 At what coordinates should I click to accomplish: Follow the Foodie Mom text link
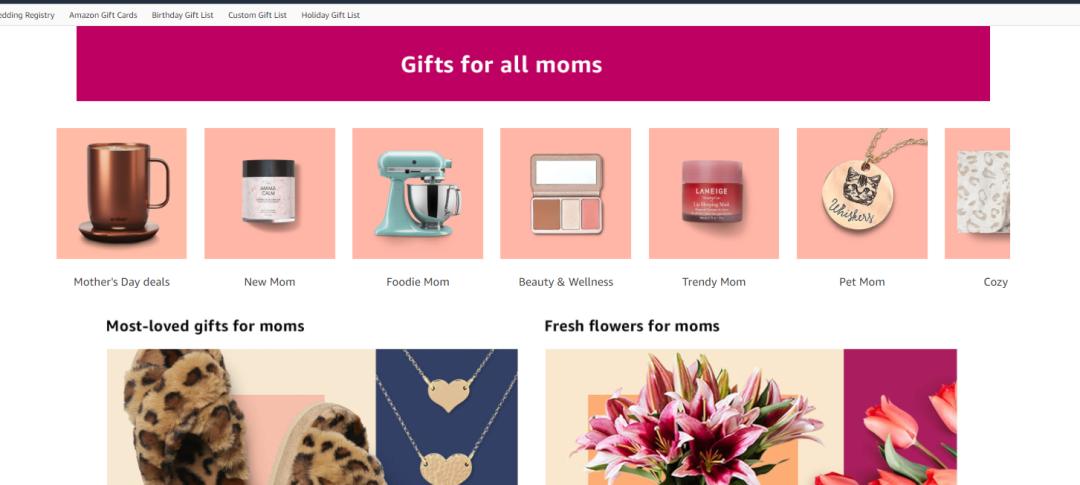click(417, 282)
